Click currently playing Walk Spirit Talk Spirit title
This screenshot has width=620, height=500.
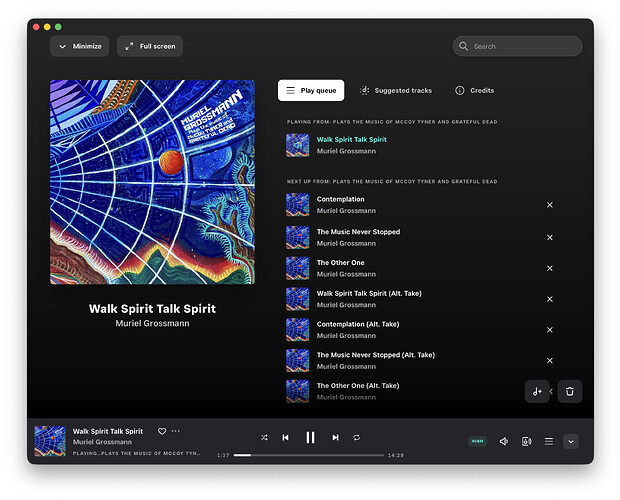(352, 140)
